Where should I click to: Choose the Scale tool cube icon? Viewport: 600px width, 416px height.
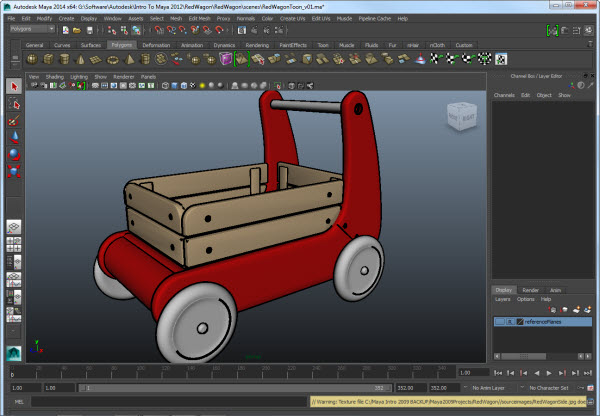tap(14, 171)
